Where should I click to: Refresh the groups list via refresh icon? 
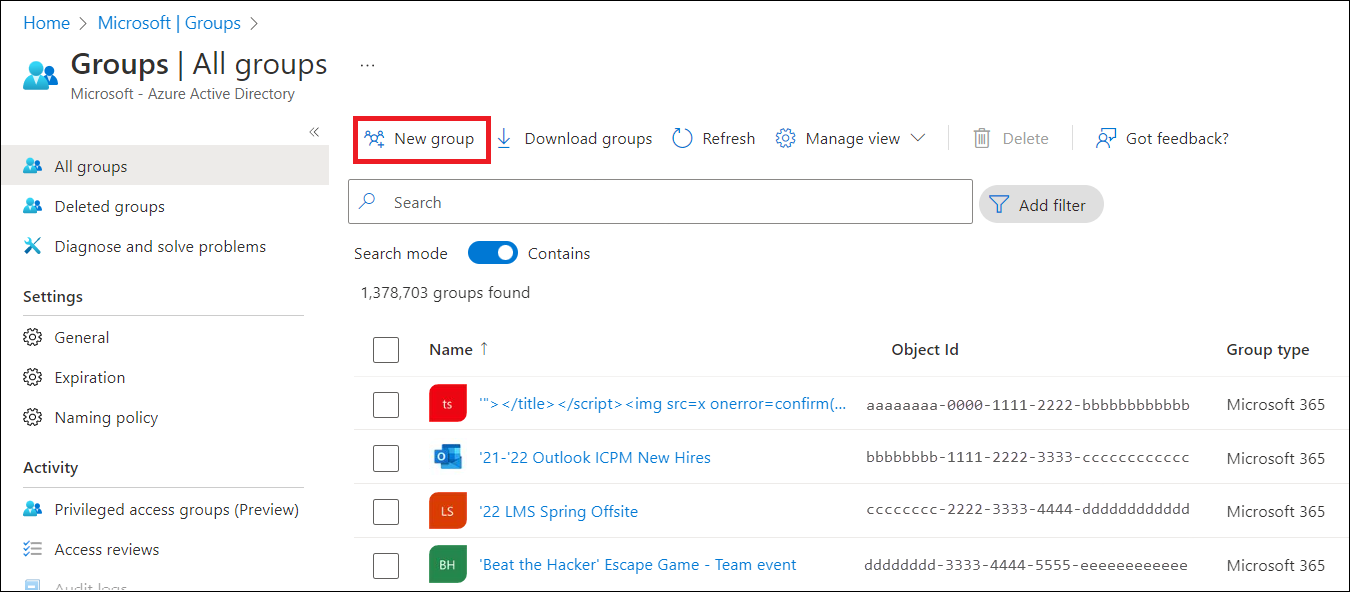coord(681,138)
